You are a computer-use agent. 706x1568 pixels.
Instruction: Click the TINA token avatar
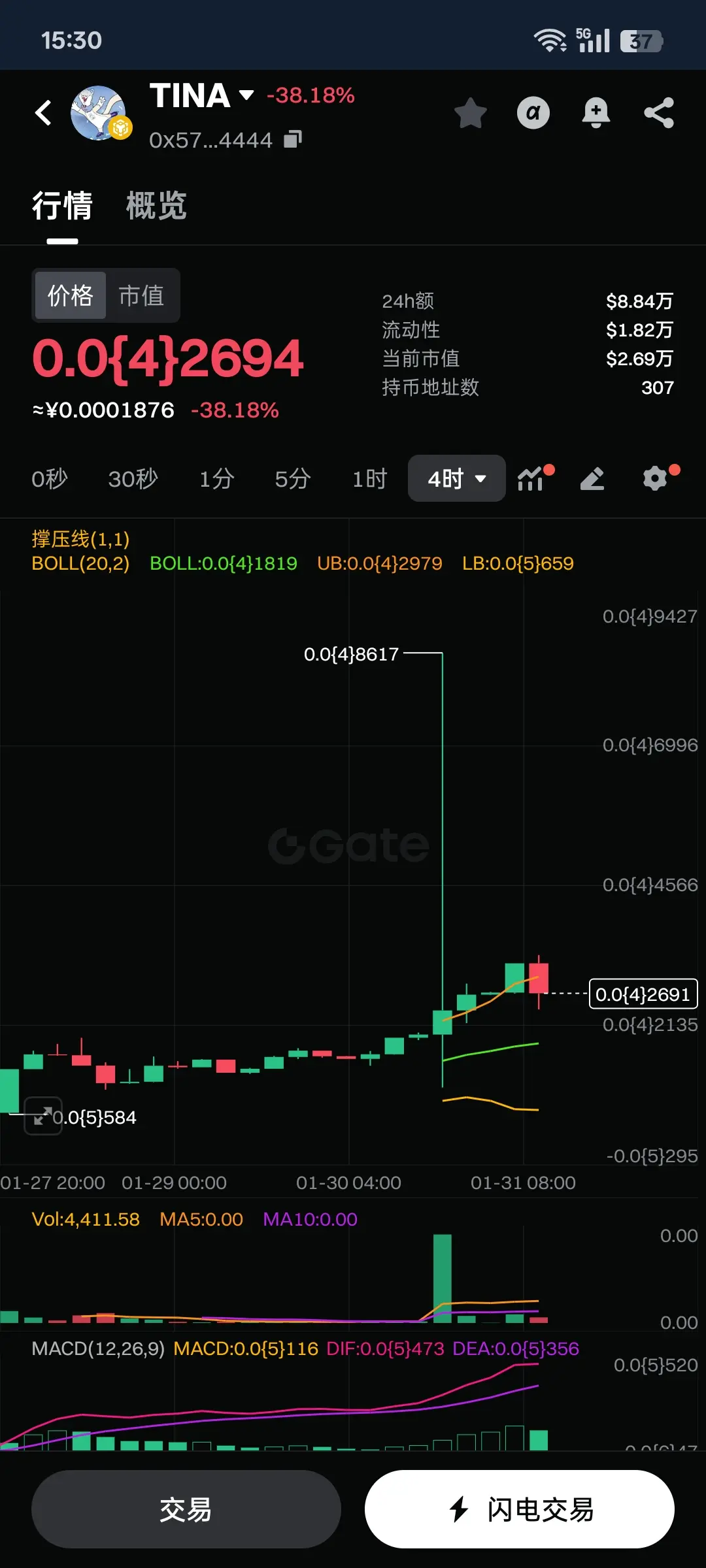point(99,113)
